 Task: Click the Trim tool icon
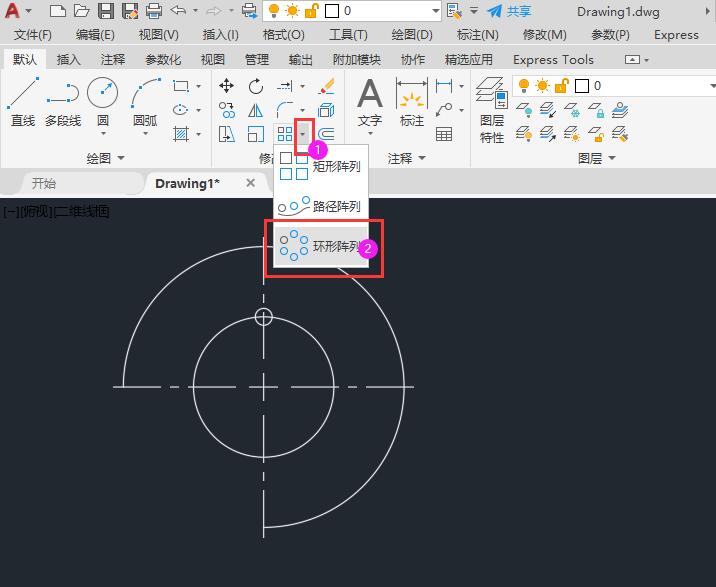click(284, 85)
